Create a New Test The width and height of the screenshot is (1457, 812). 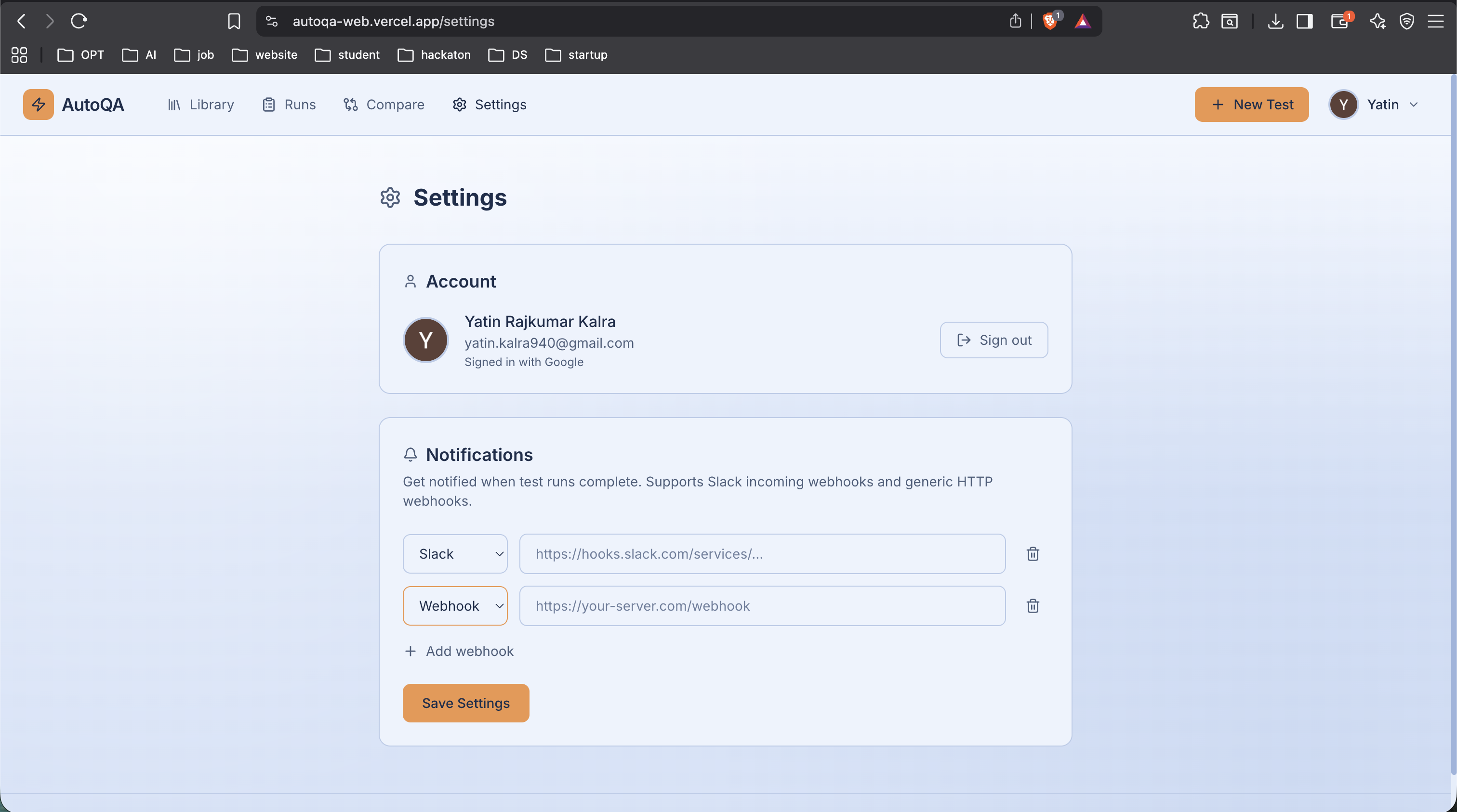tap(1251, 105)
